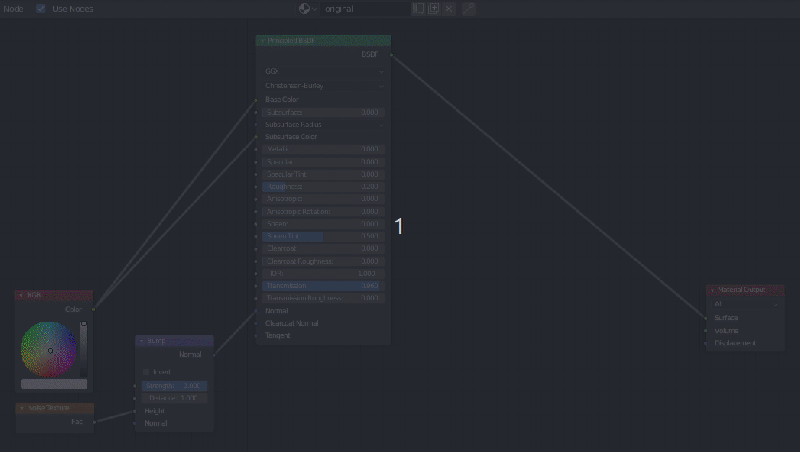Click the Displacement label on Material Output
The height and width of the screenshot is (452, 800).
click(x=735, y=343)
